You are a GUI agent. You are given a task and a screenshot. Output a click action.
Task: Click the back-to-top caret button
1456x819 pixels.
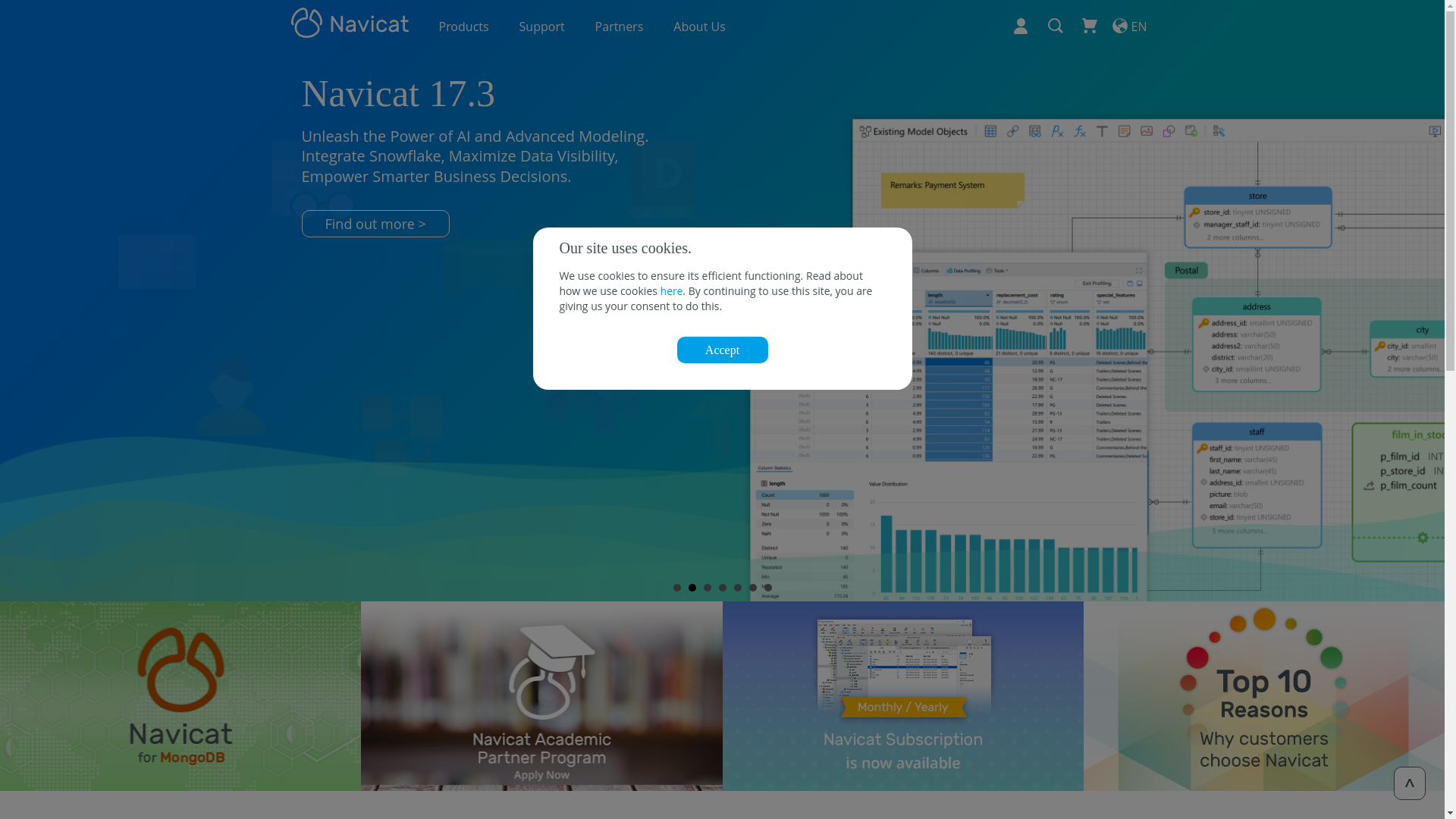(x=1409, y=783)
